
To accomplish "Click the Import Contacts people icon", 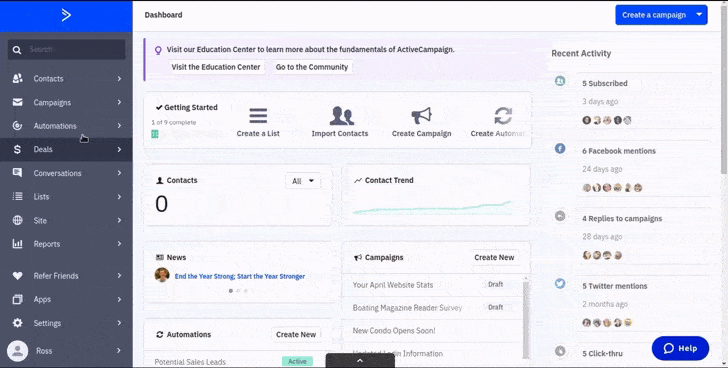I will pyautogui.click(x=342, y=116).
